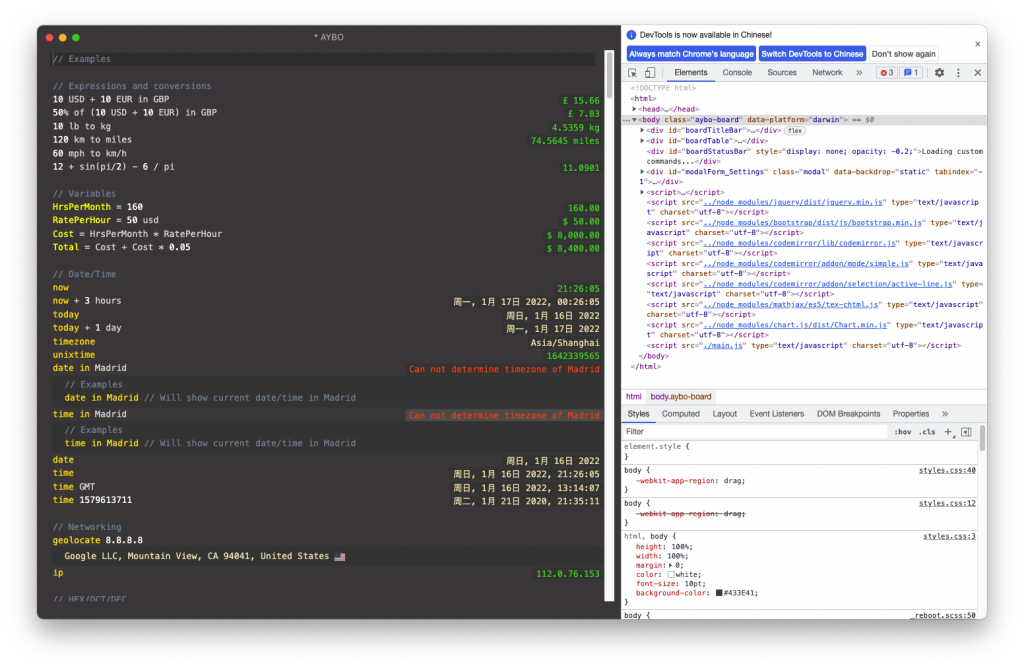Screen dimensions: 1024x668
Task: Add a new style rule with plus icon
Action: click(948, 432)
